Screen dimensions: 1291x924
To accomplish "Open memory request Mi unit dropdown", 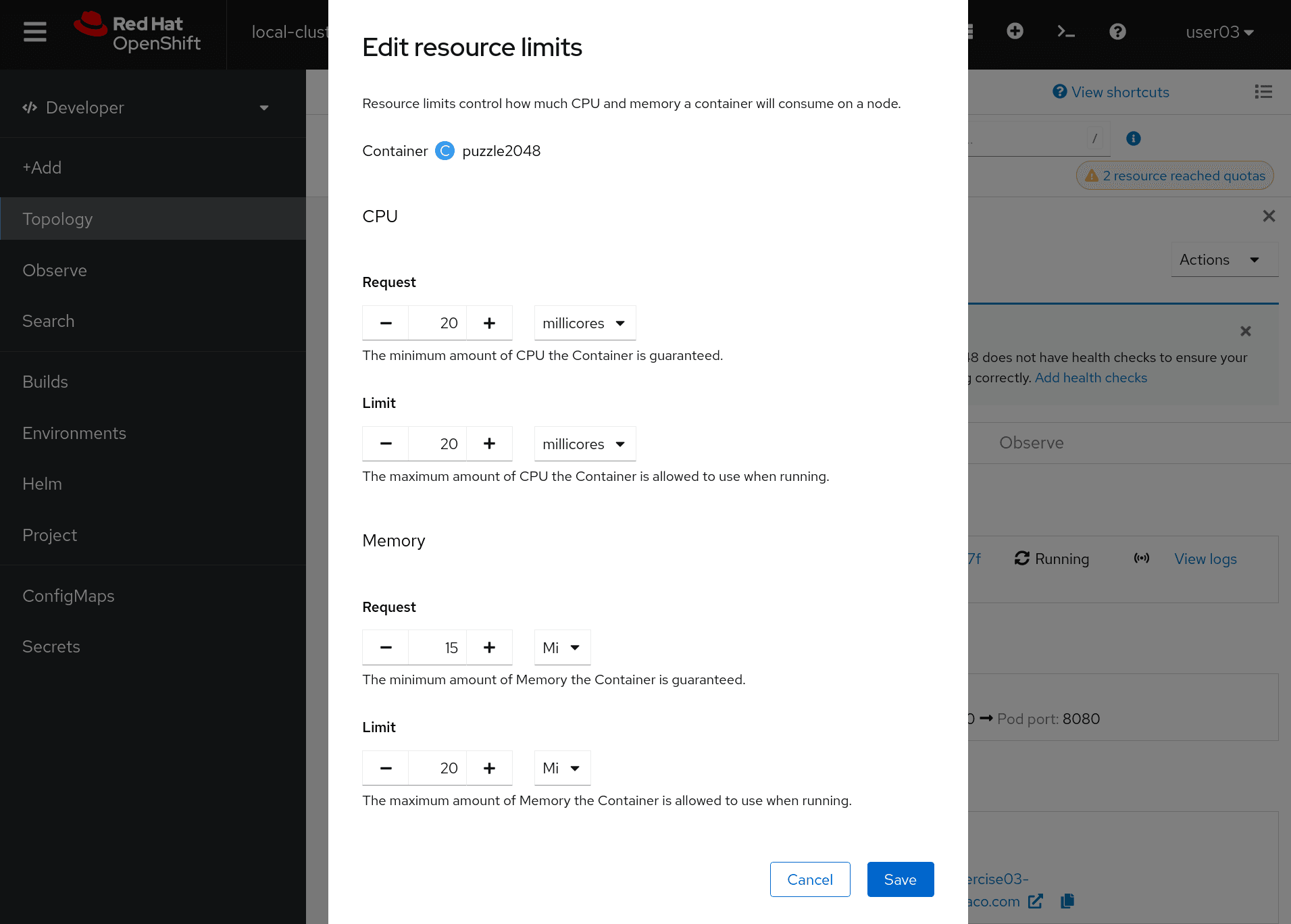I will tap(562, 648).
